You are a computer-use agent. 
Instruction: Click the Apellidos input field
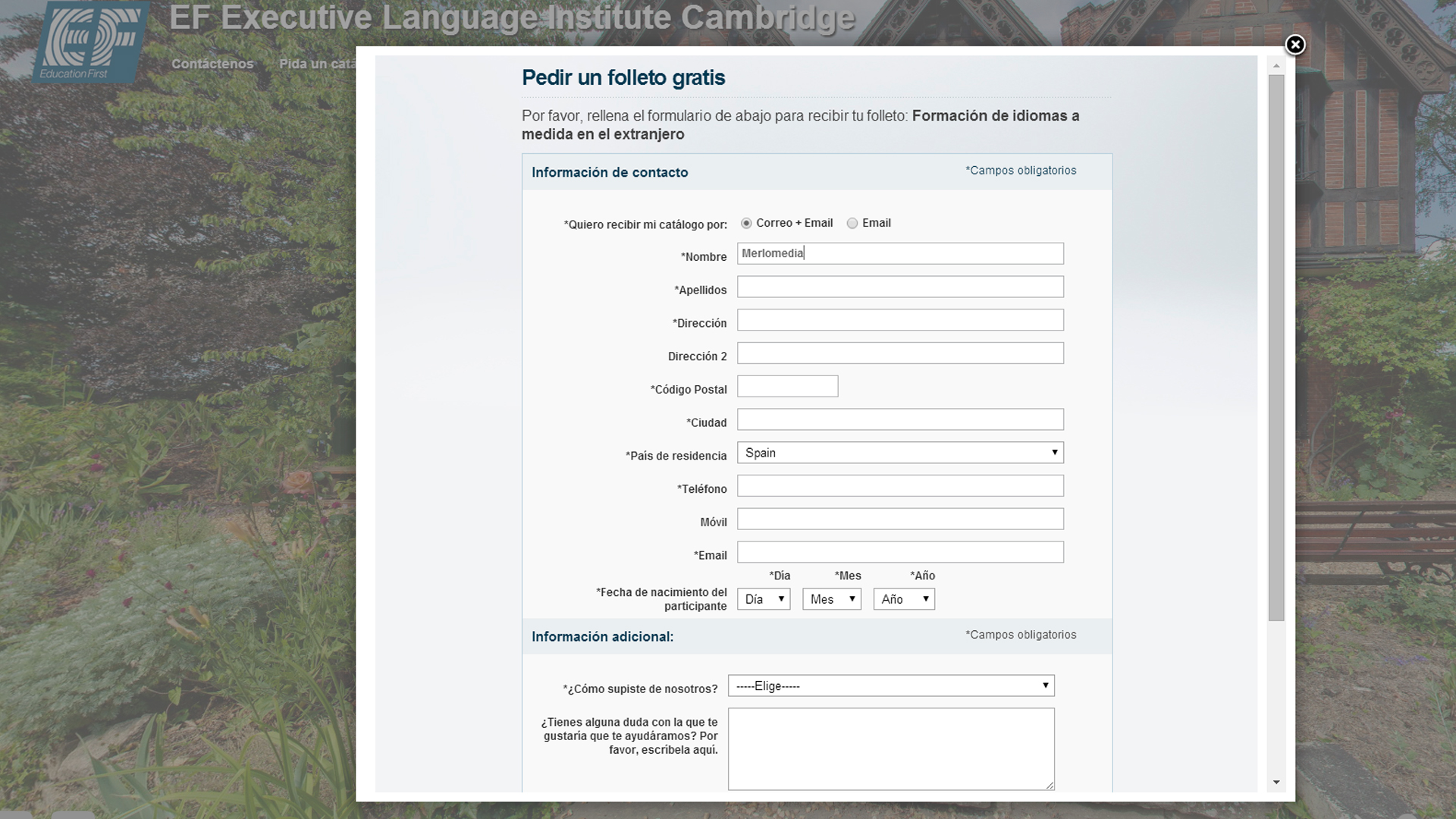coord(899,287)
